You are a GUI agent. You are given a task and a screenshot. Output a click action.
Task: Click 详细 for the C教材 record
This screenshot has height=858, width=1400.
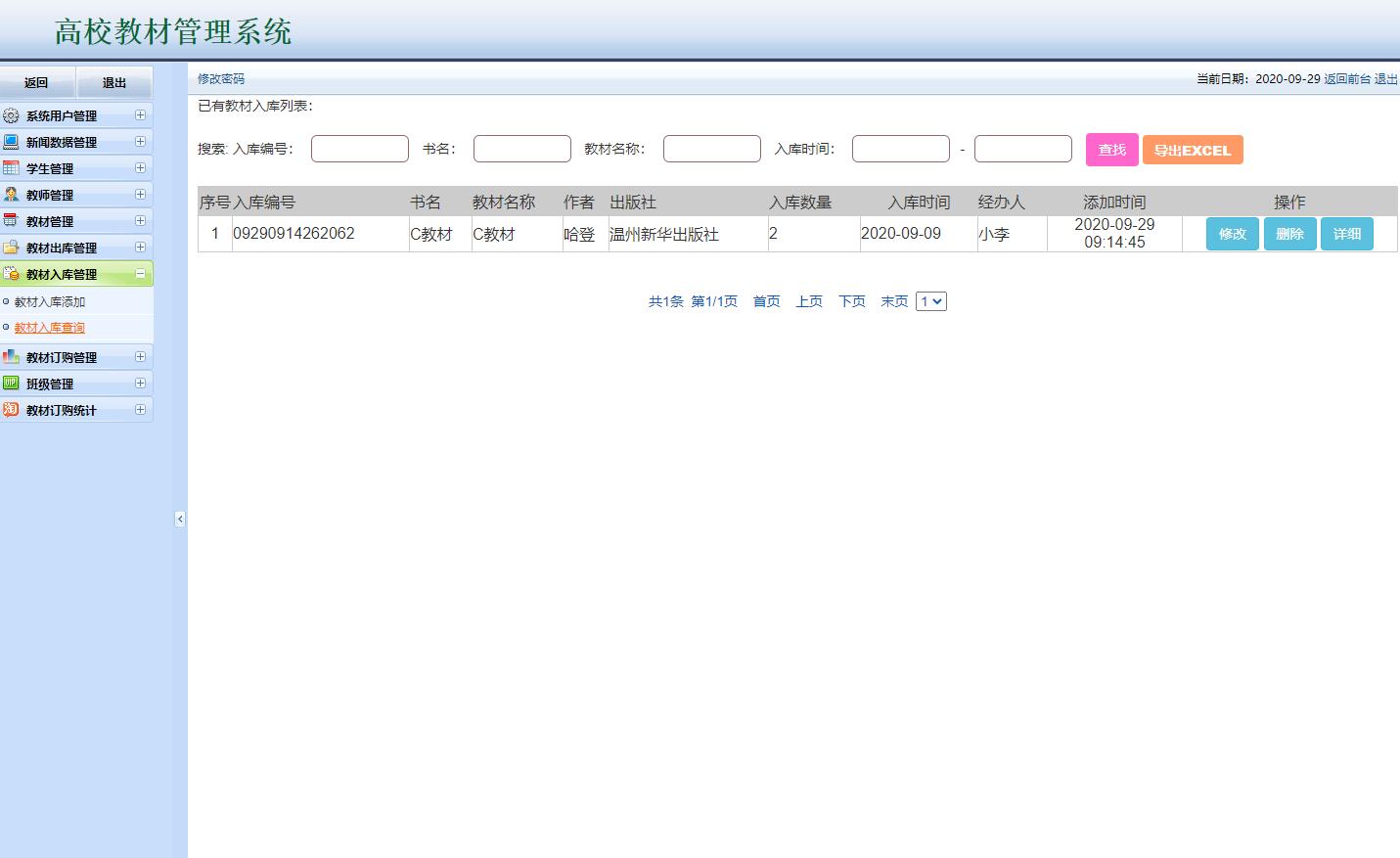coord(1347,233)
